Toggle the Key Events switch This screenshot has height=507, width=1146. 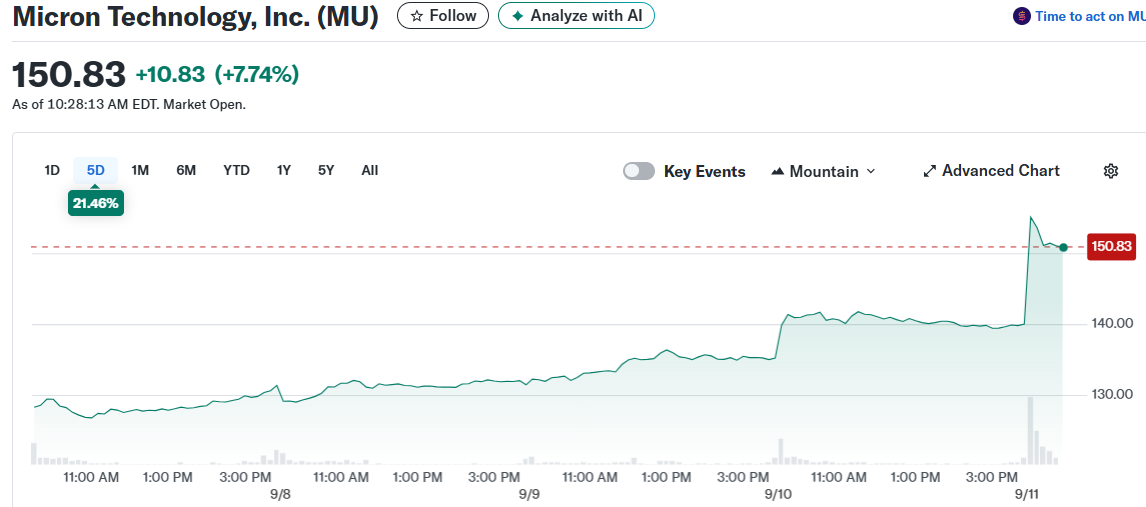point(639,171)
